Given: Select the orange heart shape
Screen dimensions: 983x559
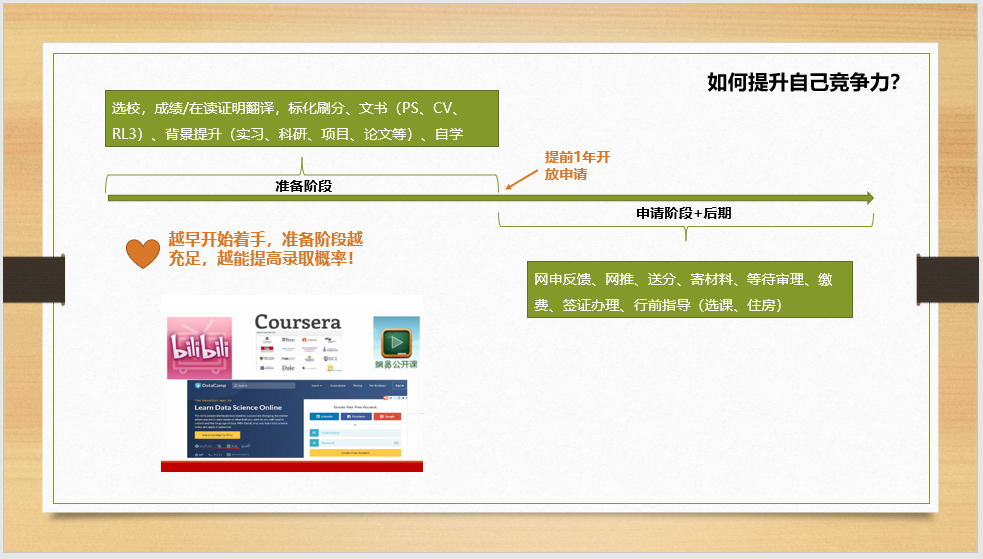Looking at the screenshot, I should [x=142, y=253].
